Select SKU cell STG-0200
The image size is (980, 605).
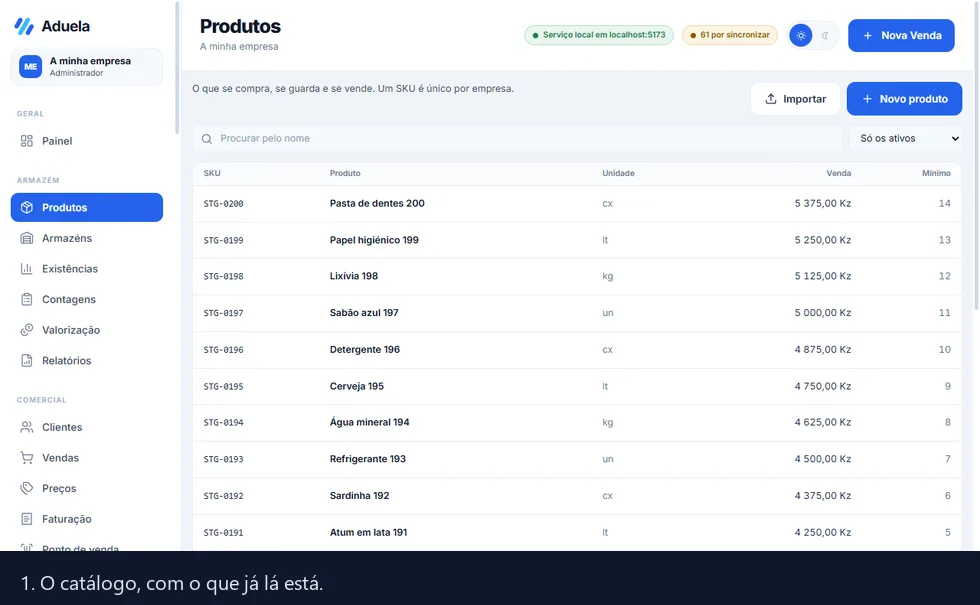point(223,204)
